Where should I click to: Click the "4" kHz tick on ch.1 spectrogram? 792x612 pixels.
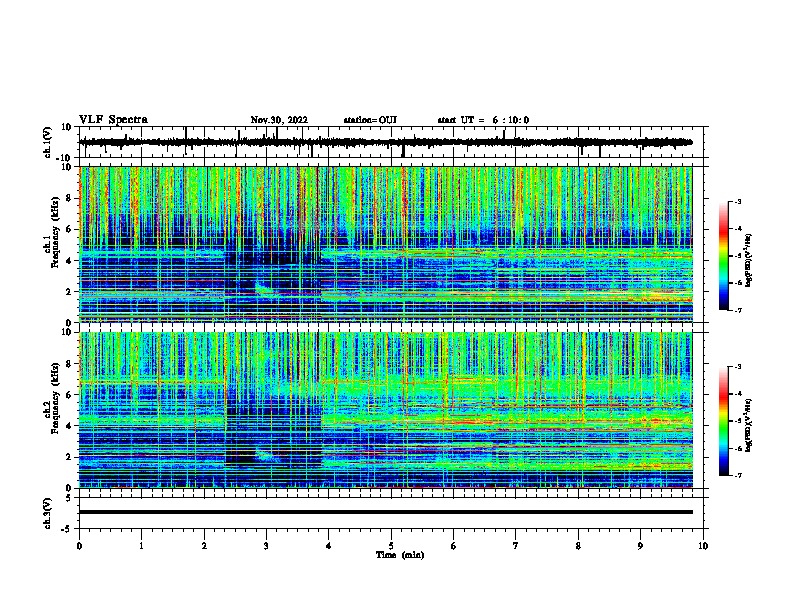[x=69, y=261]
